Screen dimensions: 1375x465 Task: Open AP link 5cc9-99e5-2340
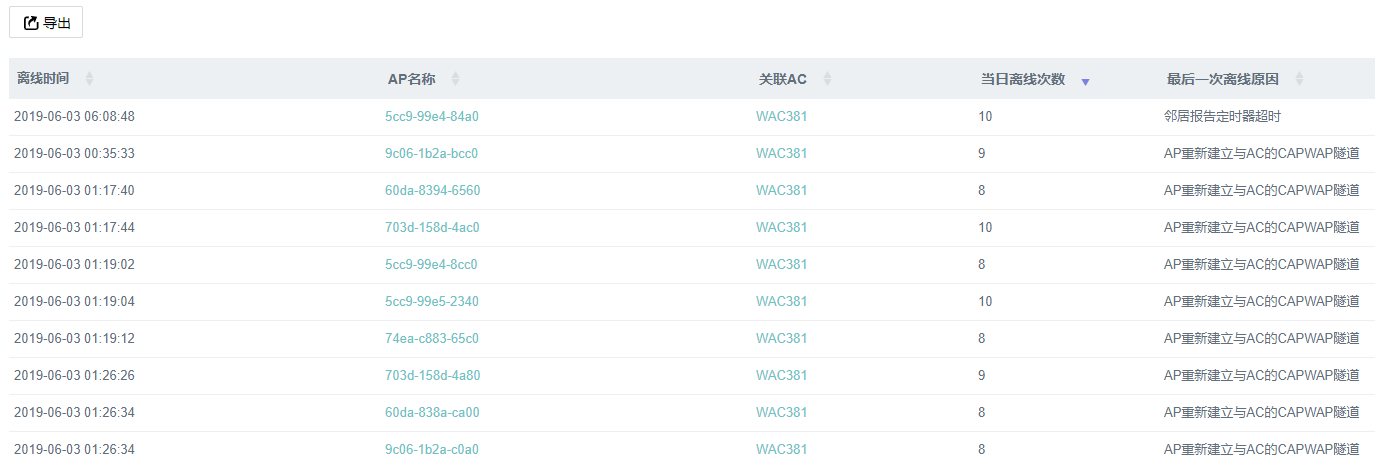(432, 301)
